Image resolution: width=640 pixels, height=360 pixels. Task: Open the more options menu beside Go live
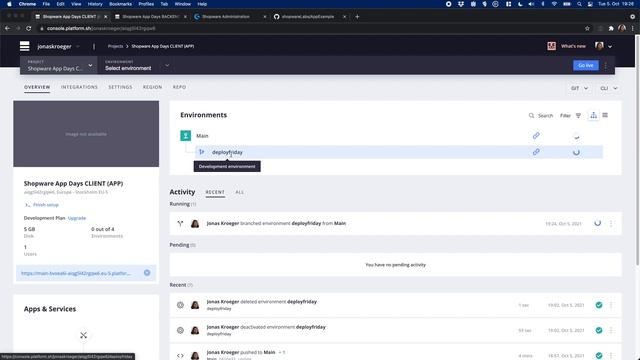606,65
